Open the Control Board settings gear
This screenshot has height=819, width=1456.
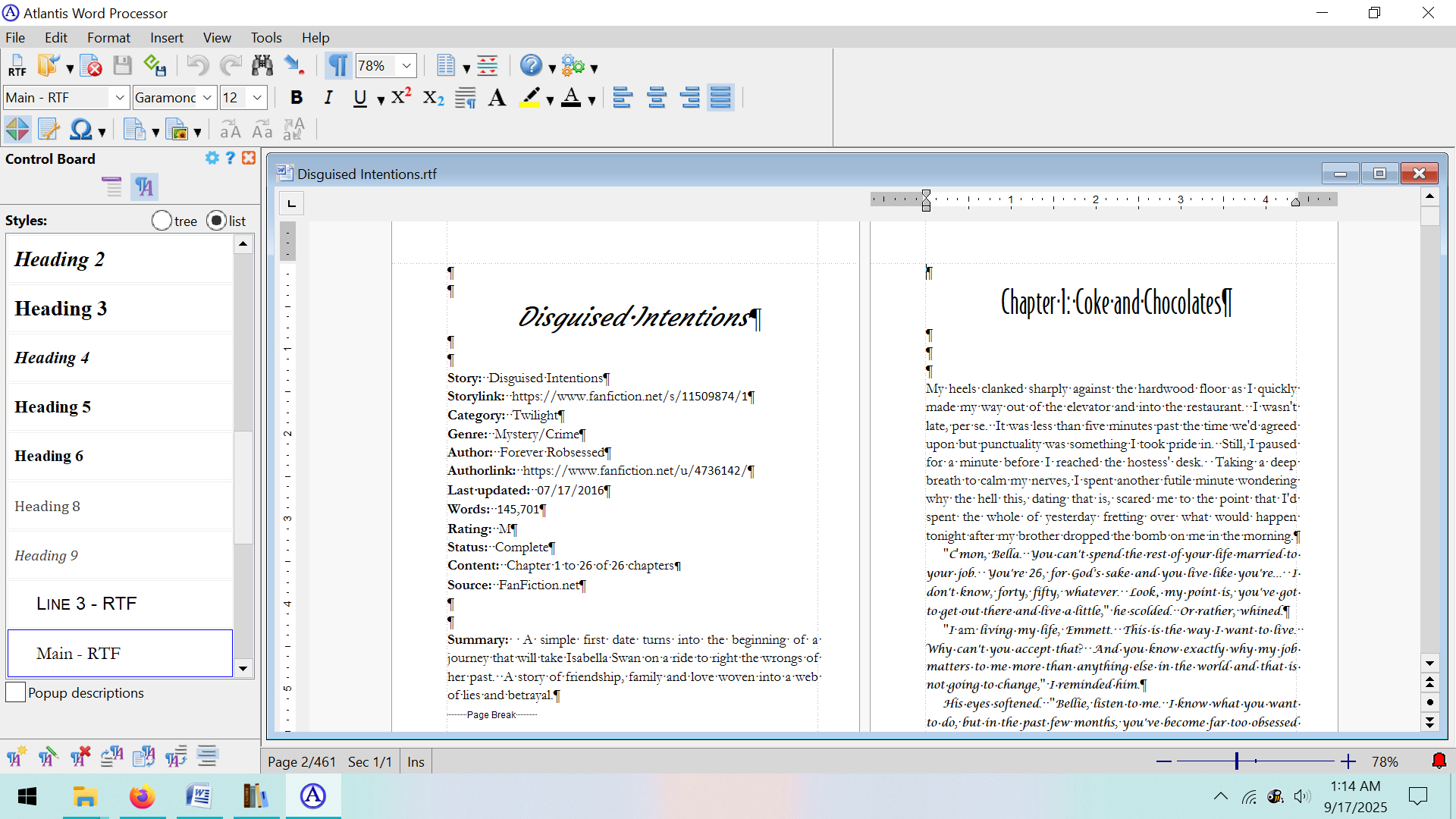[x=212, y=158]
